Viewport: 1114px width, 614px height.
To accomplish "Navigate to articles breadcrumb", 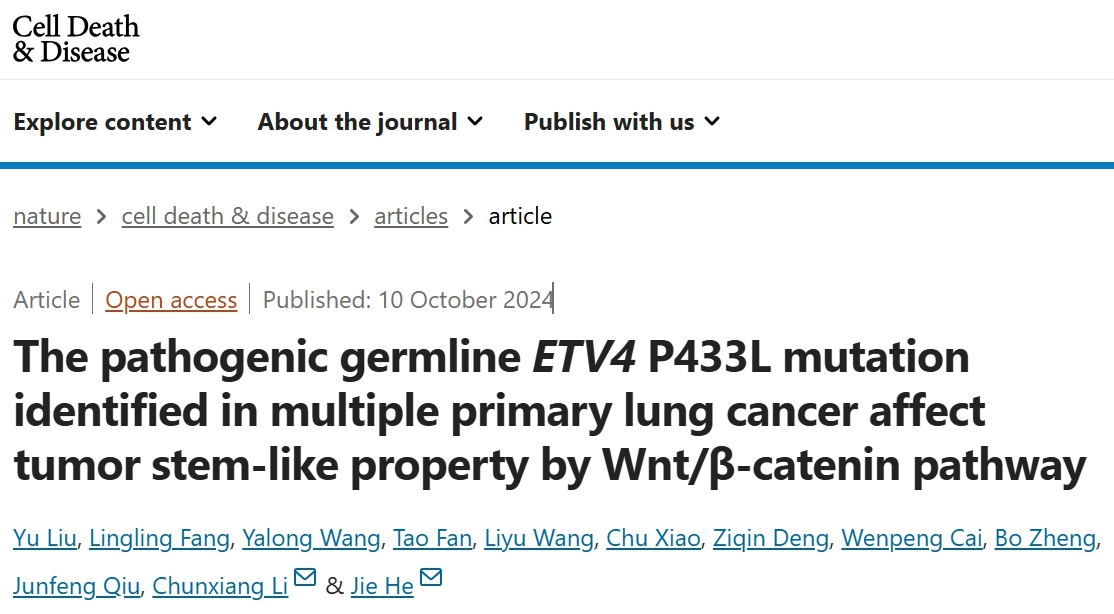I will coord(411,216).
